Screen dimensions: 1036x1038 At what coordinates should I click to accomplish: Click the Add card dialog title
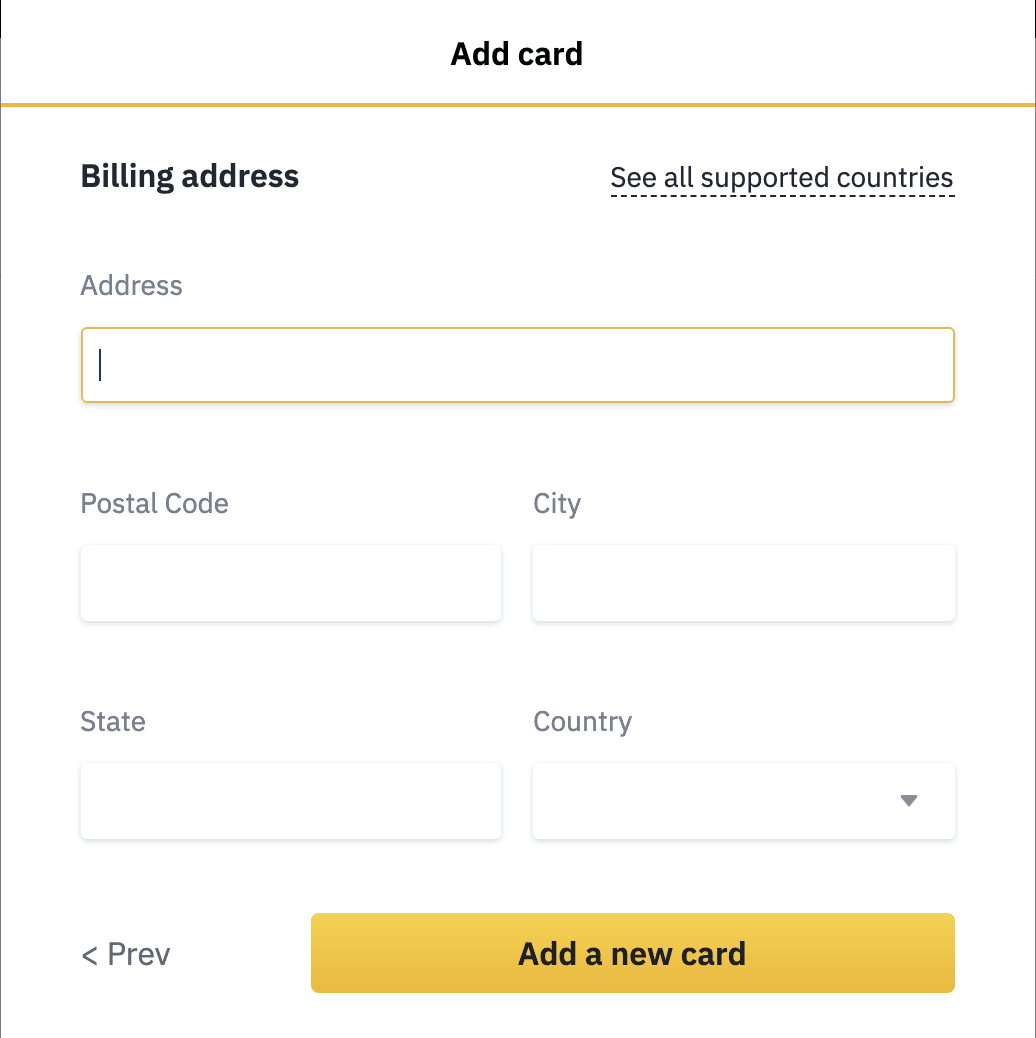[516, 54]
